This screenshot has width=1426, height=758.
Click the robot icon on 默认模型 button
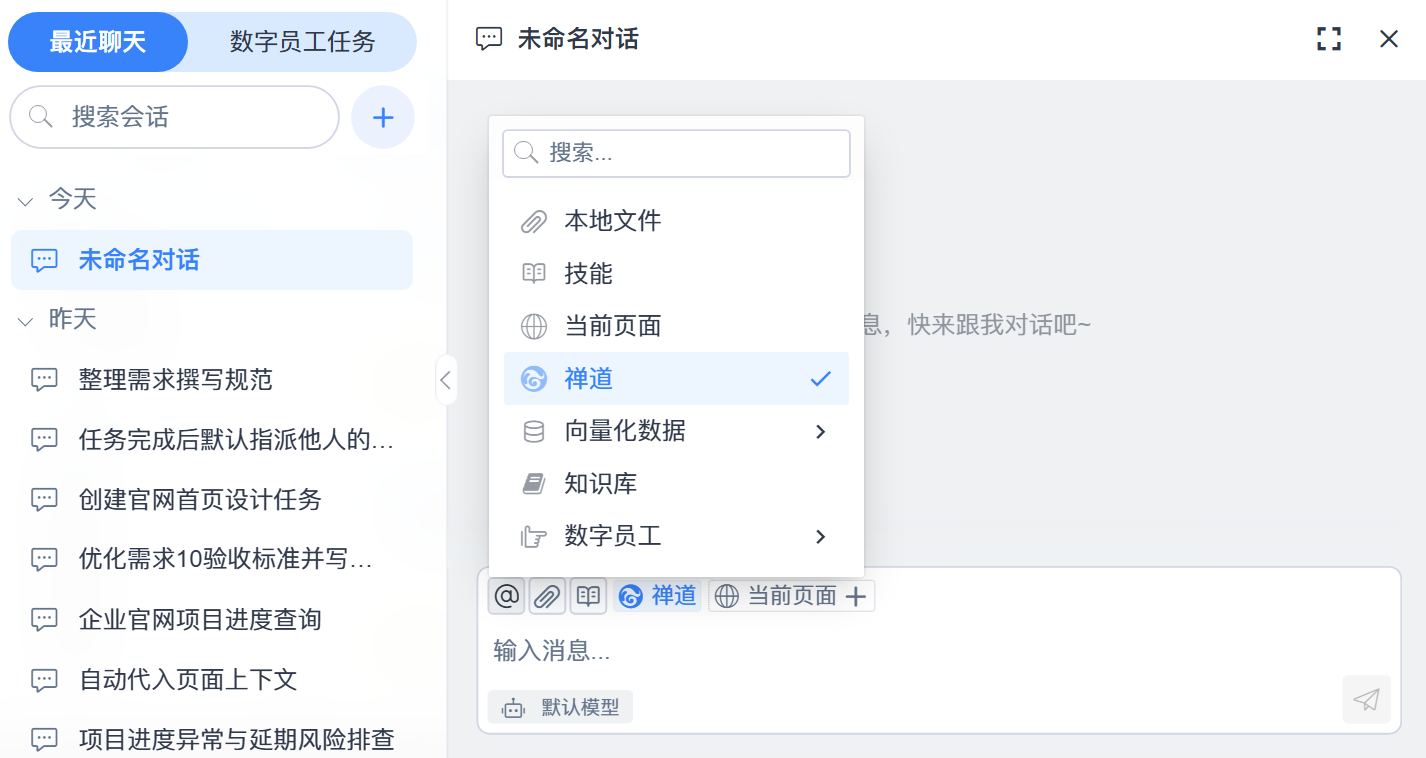(514, 708)
